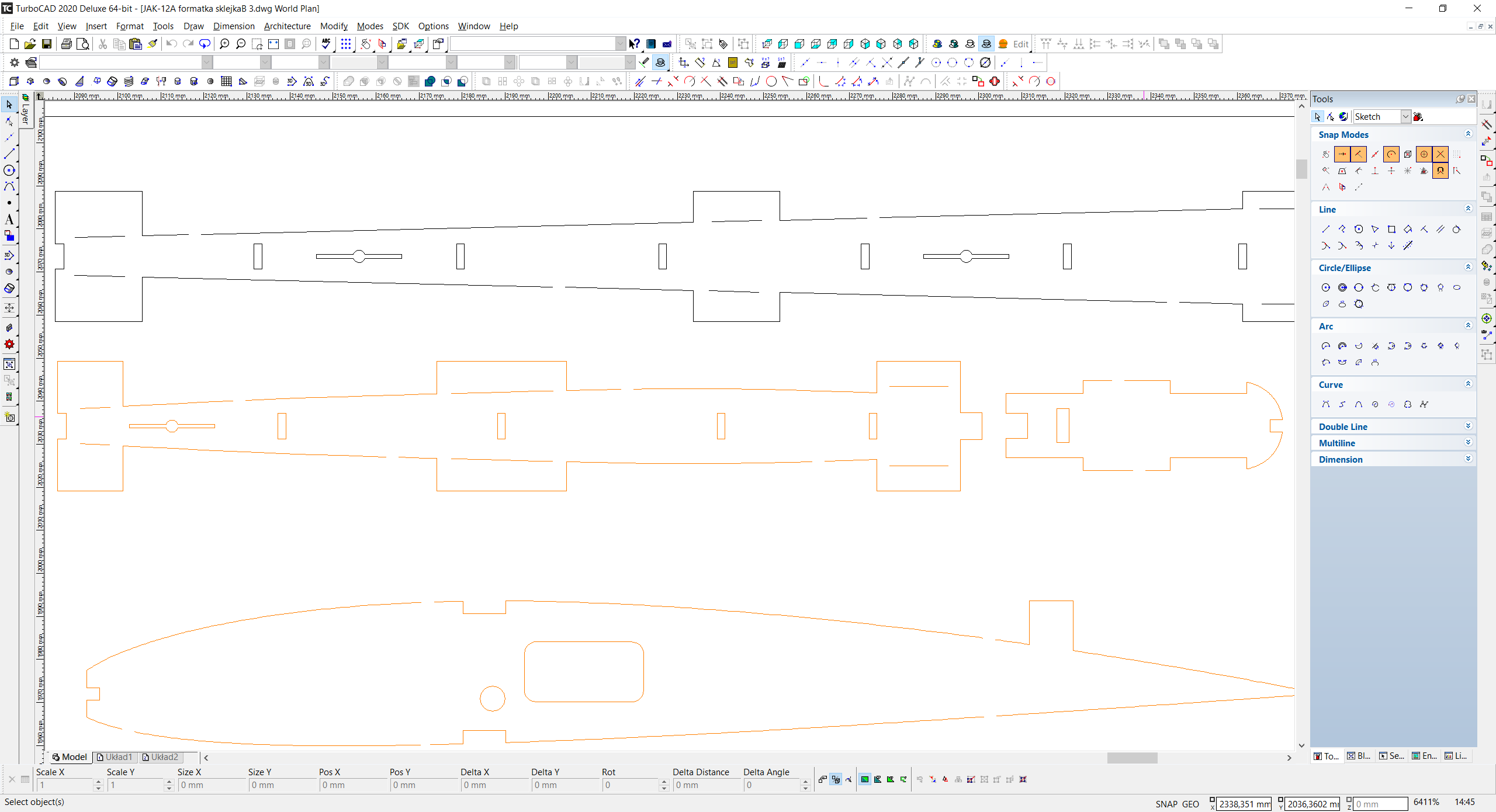
Task: Click the ellipse tool in Circle/Ellipse panel
Action: [x=1457, y=287]
